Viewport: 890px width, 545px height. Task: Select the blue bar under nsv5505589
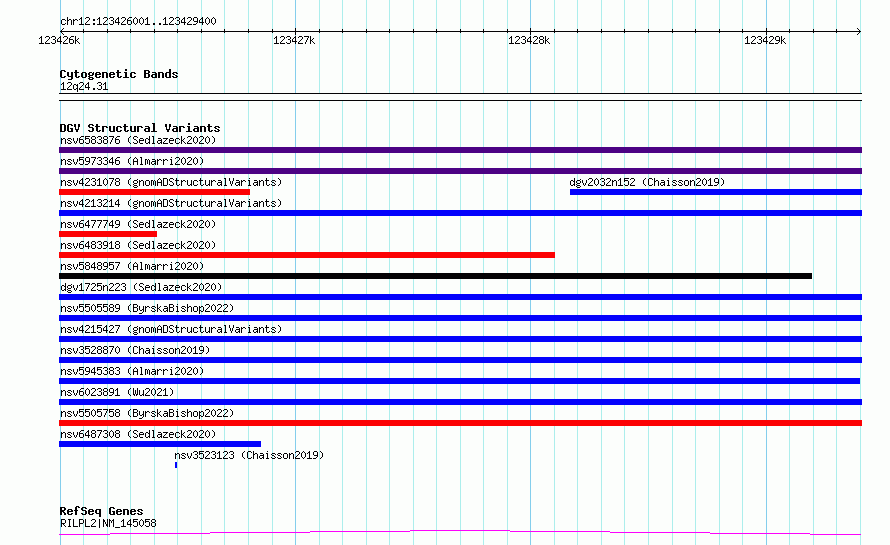coord(460,318)
